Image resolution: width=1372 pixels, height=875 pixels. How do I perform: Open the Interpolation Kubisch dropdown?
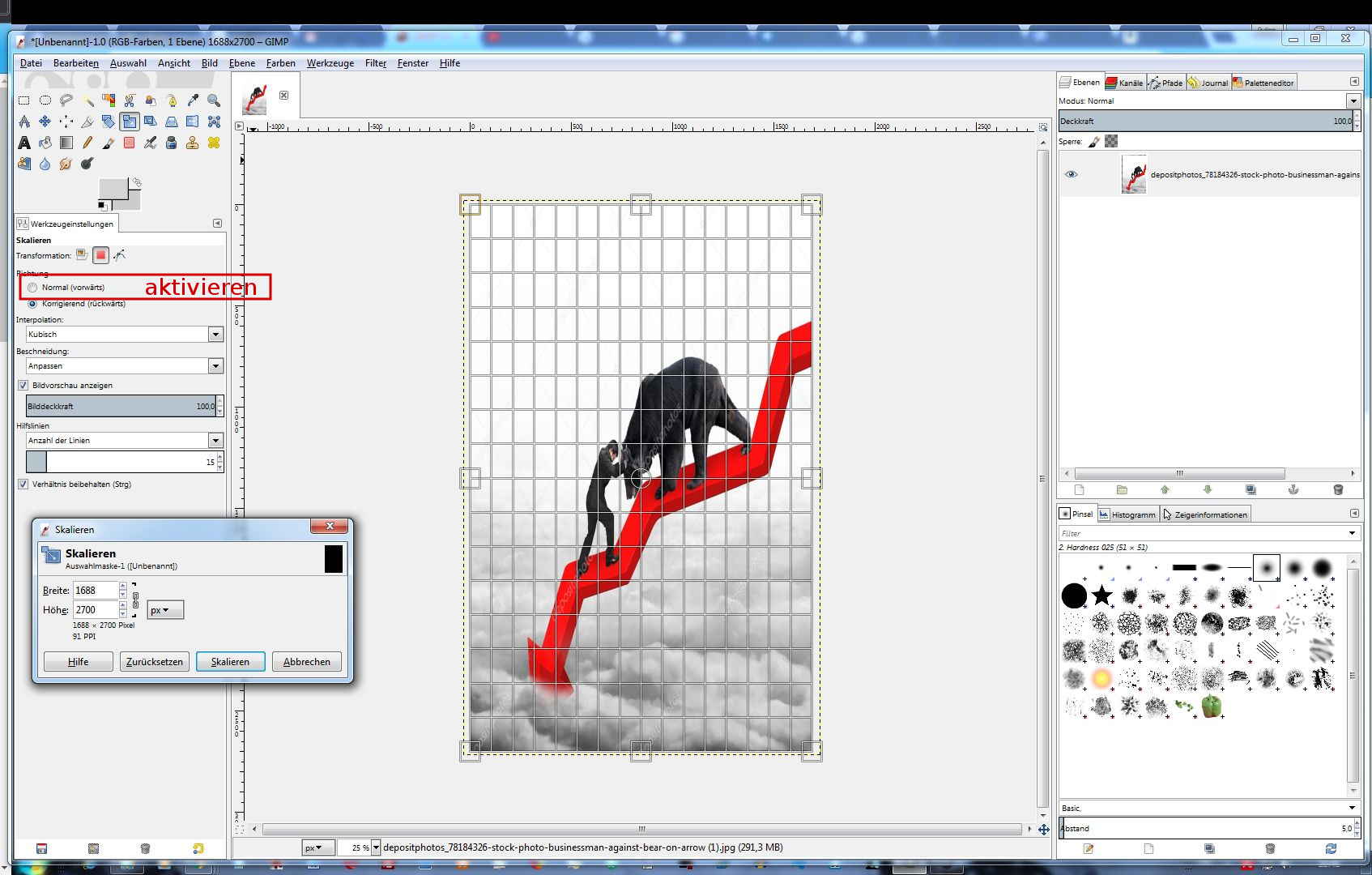215,335
